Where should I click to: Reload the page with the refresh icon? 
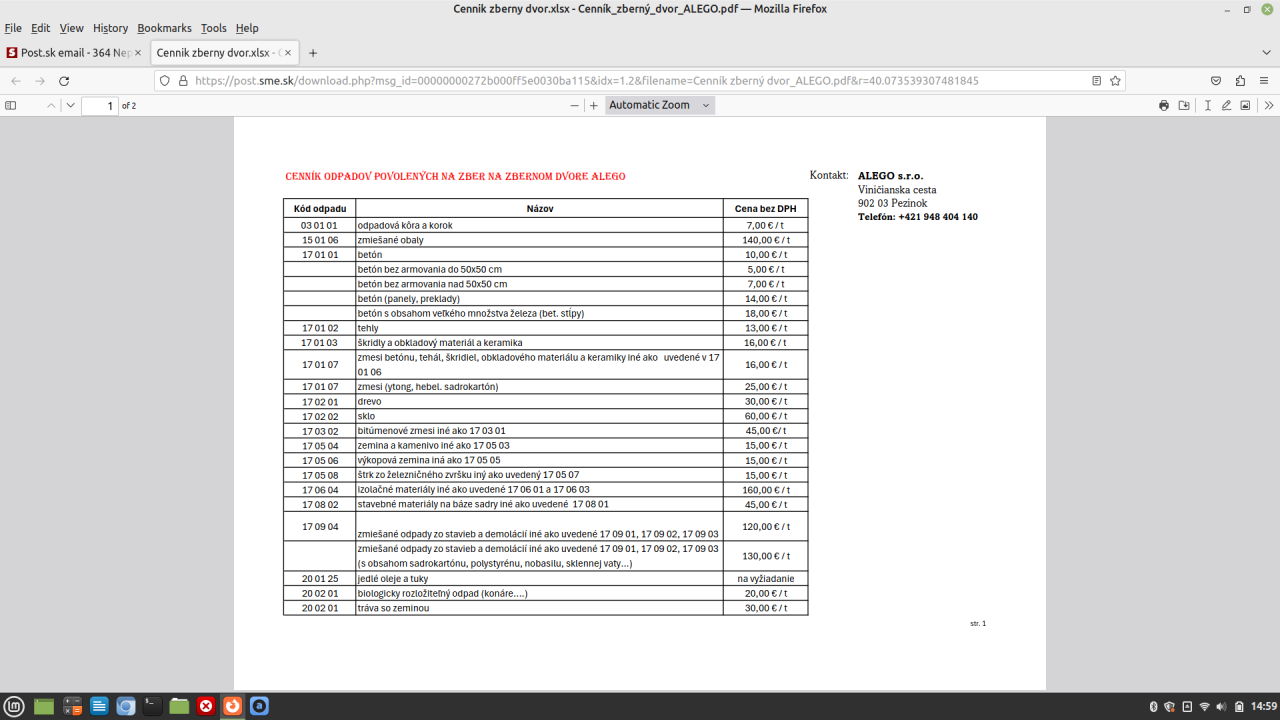pos(64,81)
